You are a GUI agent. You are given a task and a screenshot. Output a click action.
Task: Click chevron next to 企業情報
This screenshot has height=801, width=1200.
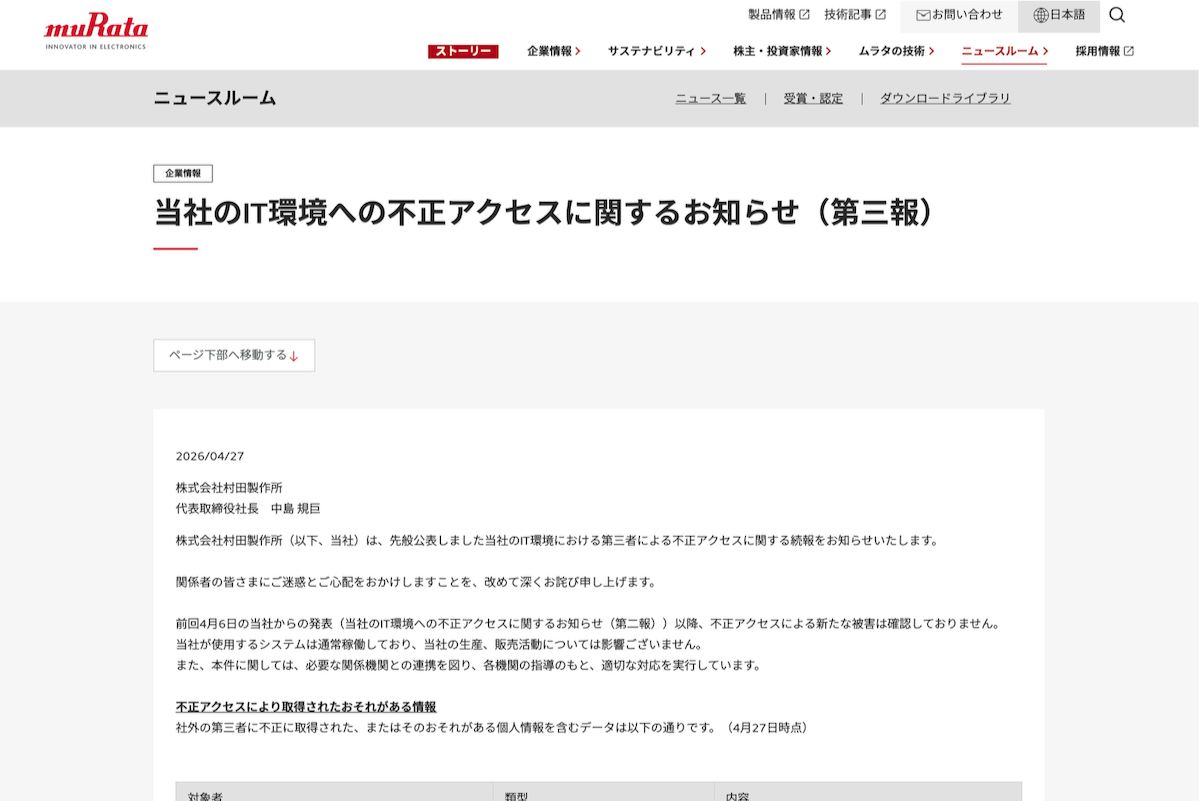pyautogui.click(x=578, y=51)
